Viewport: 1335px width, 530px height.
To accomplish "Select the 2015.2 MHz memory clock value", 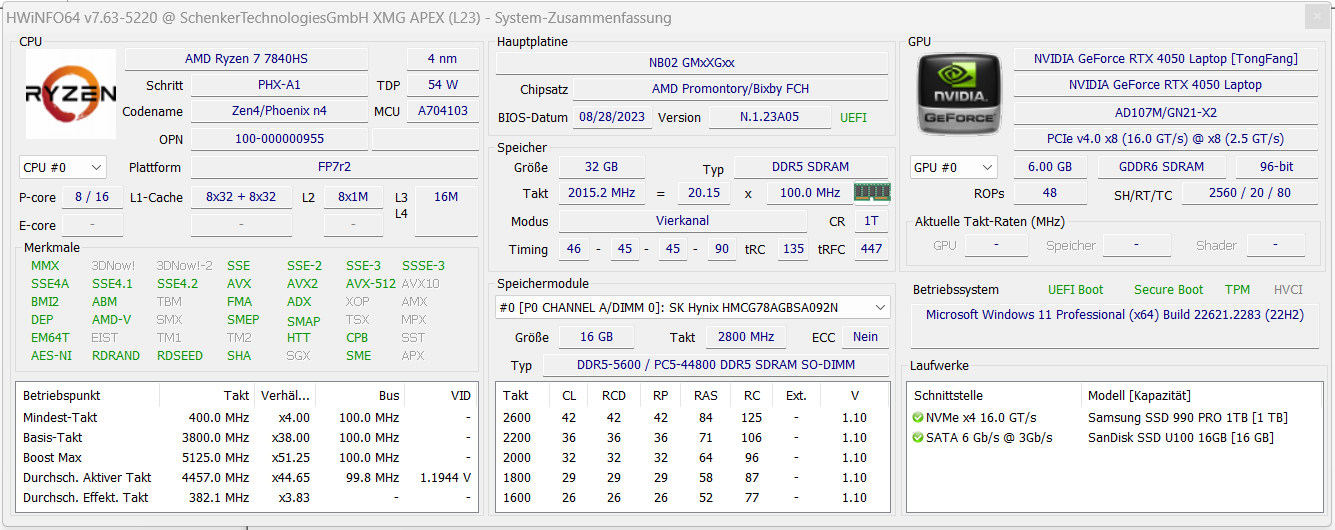I will tap(601, 193).
